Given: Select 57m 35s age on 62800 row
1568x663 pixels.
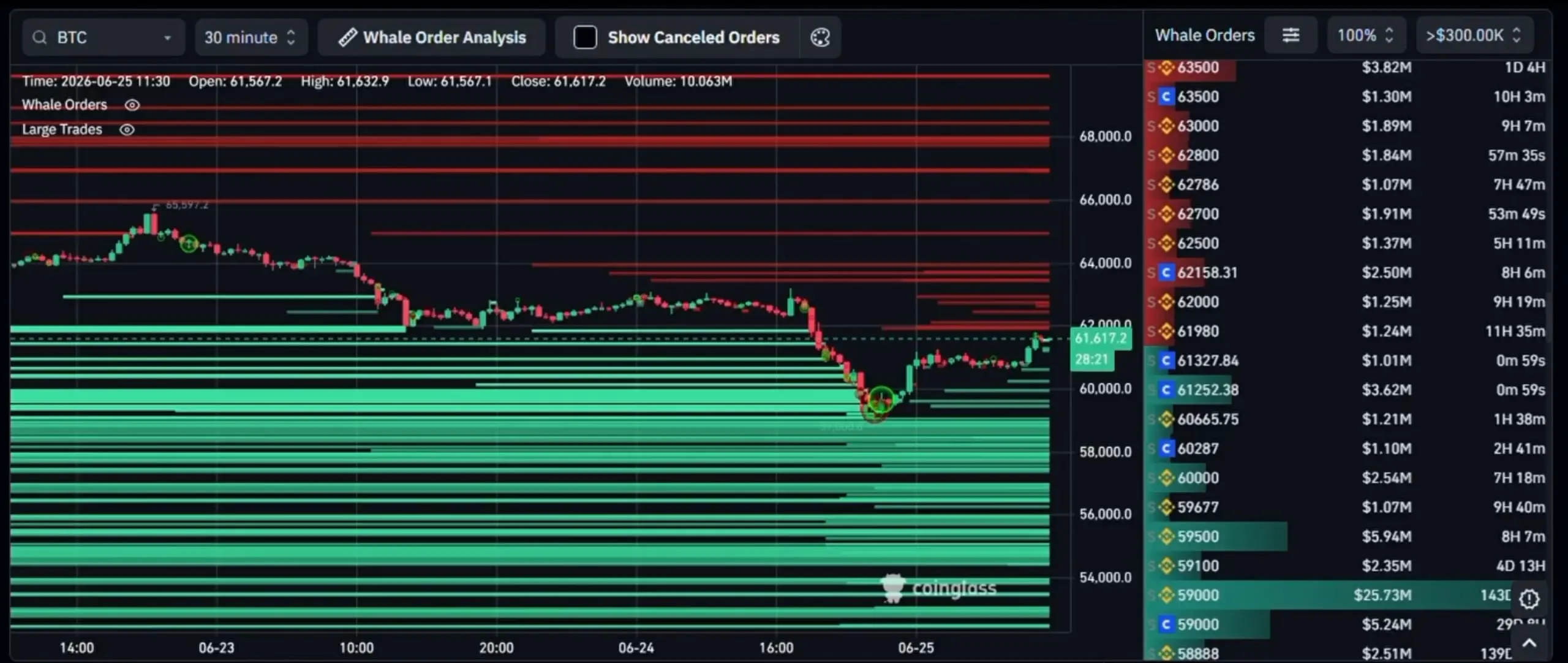Looking at the screenshot, I should [x=1517, y=156].
